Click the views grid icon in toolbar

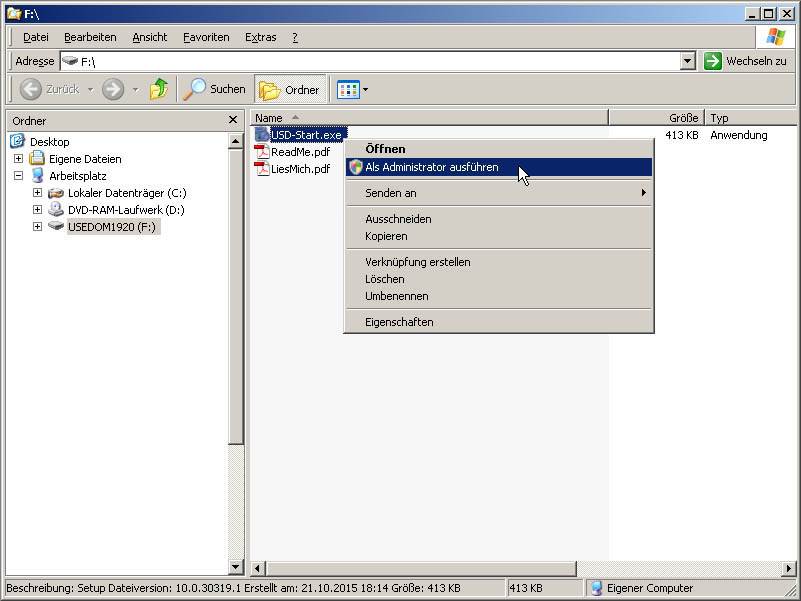point(347,89)
